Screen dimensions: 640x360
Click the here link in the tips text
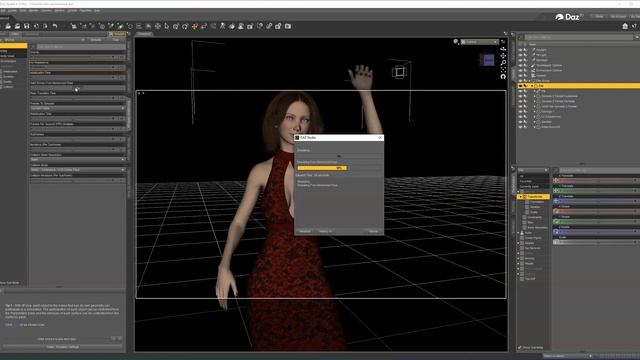[16, 325]
